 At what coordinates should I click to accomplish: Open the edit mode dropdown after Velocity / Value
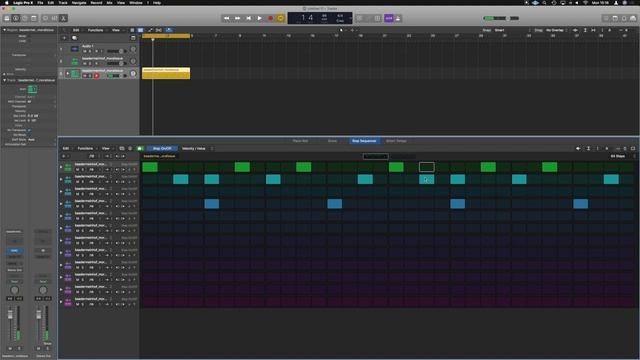tap(212, 149)
